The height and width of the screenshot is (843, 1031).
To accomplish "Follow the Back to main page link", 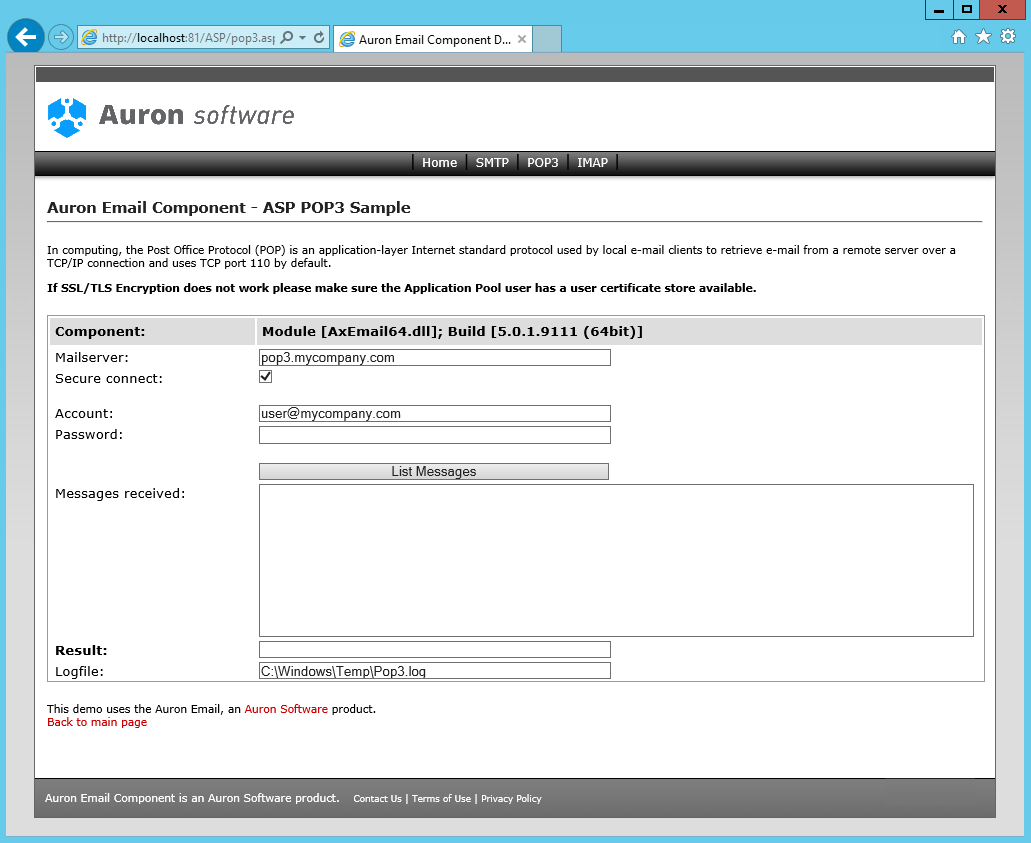I will click(97, 722).
